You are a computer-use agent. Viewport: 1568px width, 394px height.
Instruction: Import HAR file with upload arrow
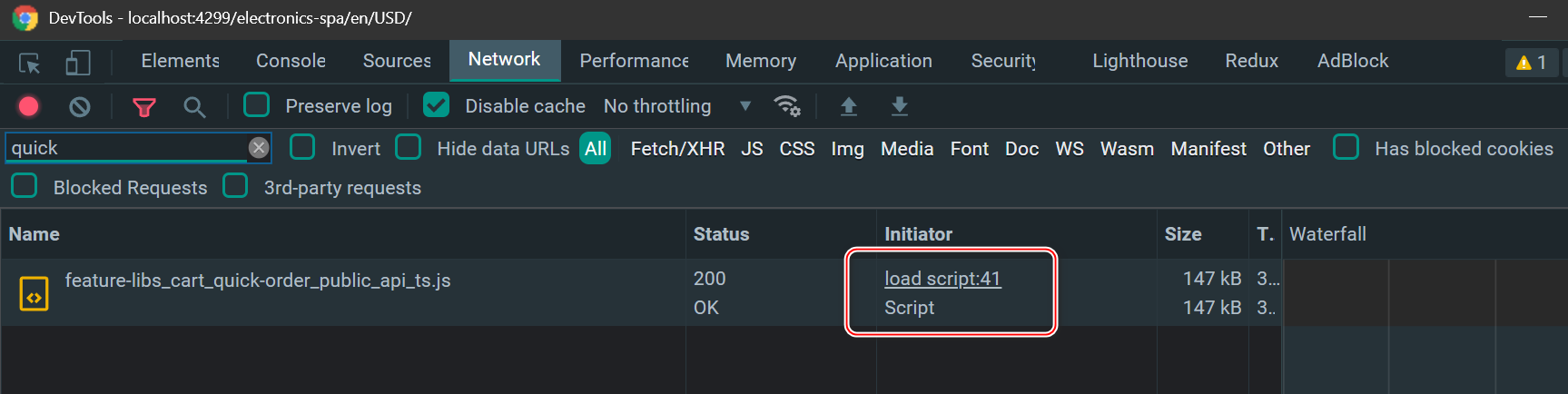(849, 106)
